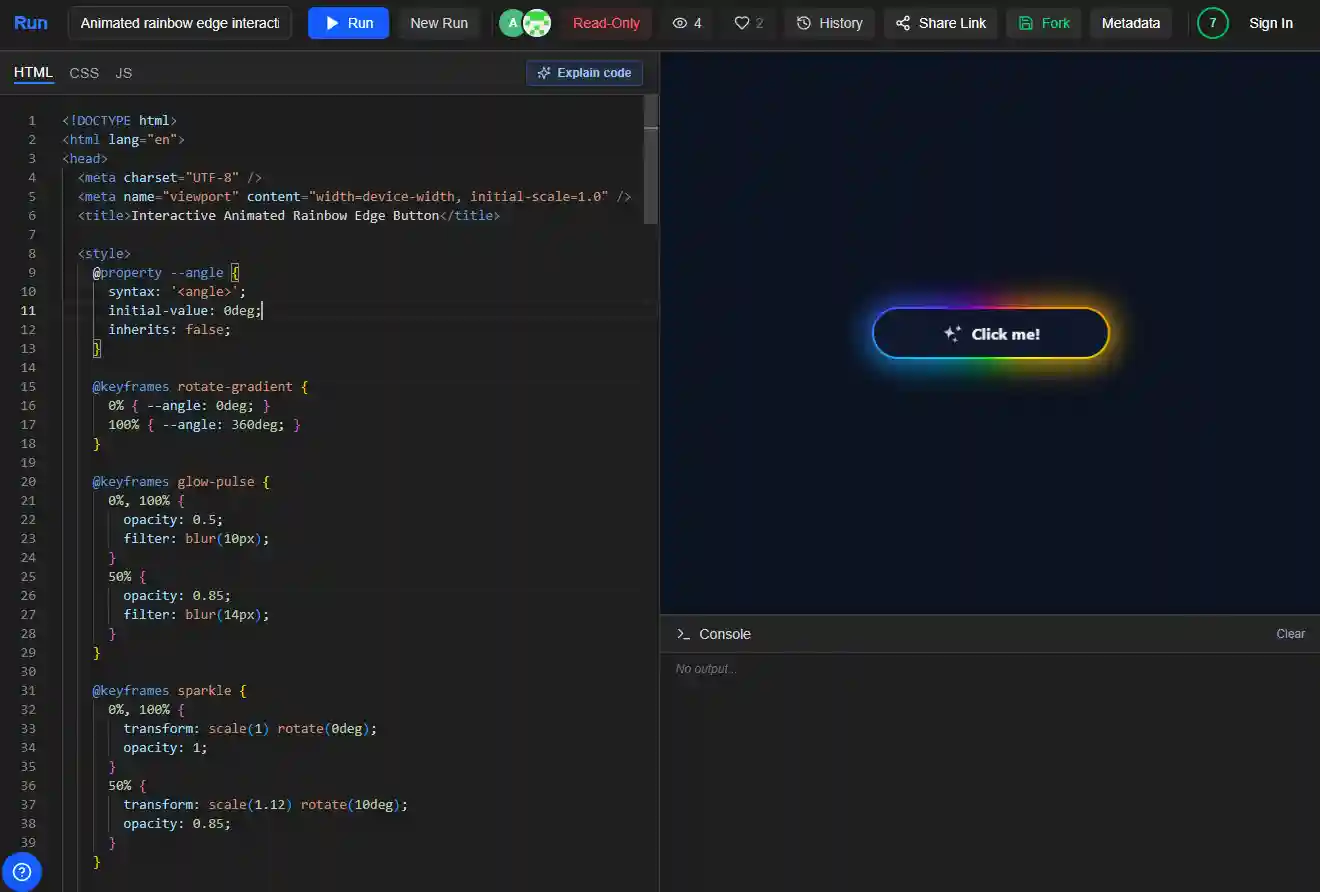Clear the console output
Image resolution: width=1320 pixels, height=892 pixels.
[x=1290, y=633]
